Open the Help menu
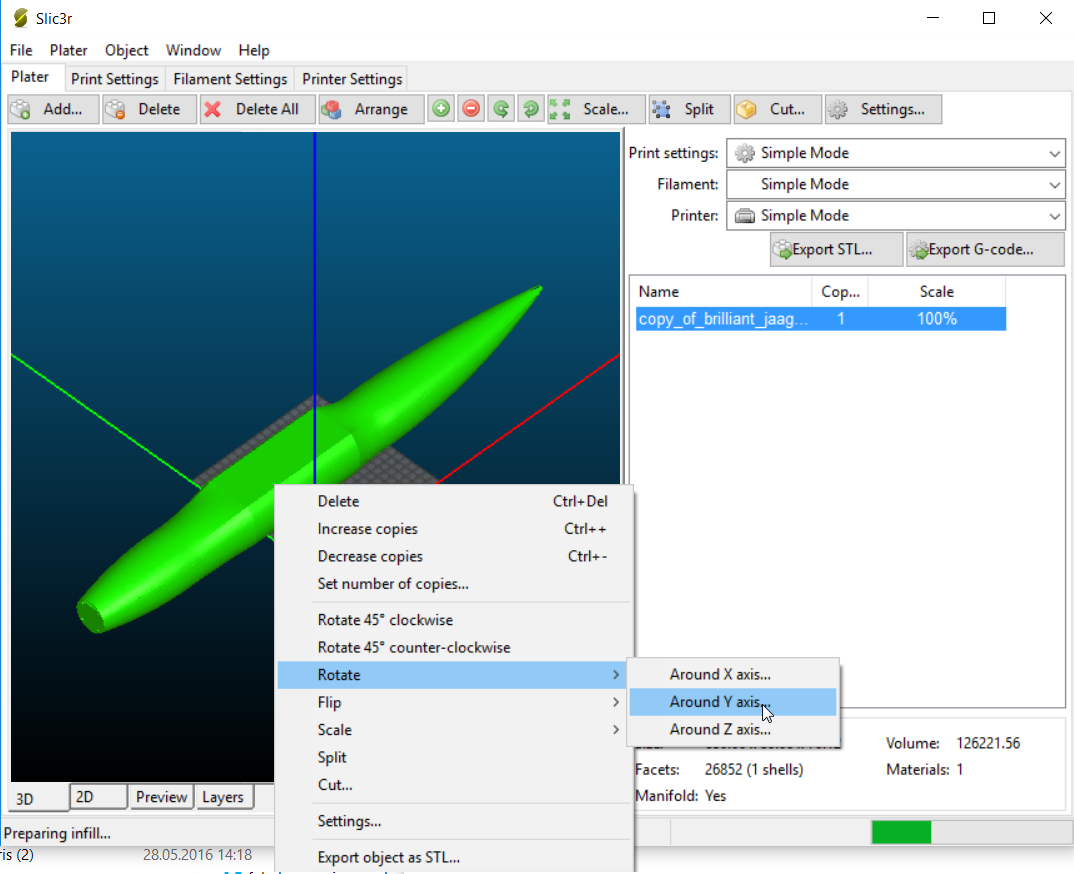 253,51
